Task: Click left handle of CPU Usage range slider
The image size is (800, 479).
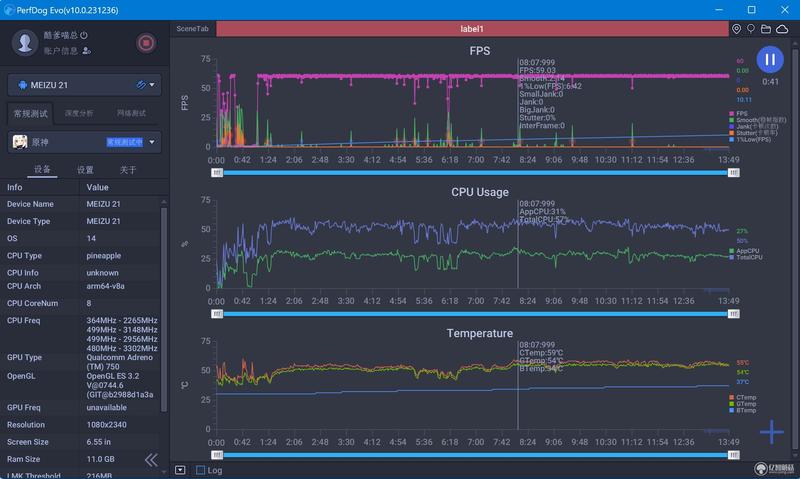Action: (x=217, y=314)
